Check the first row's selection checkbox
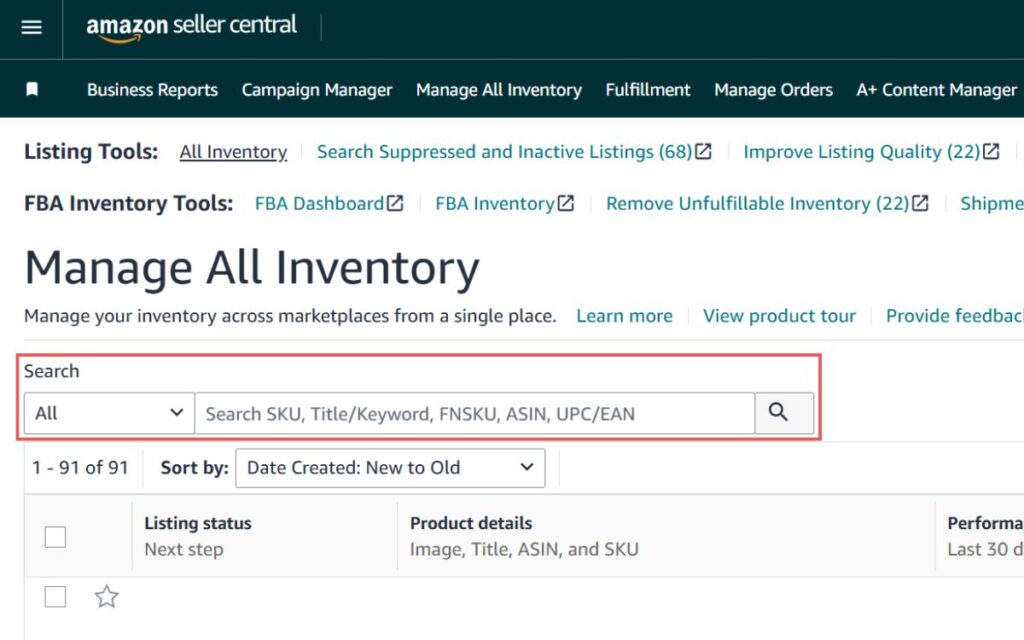The width and height of the screenshot is (1024, 640). [x=55, y=597]
